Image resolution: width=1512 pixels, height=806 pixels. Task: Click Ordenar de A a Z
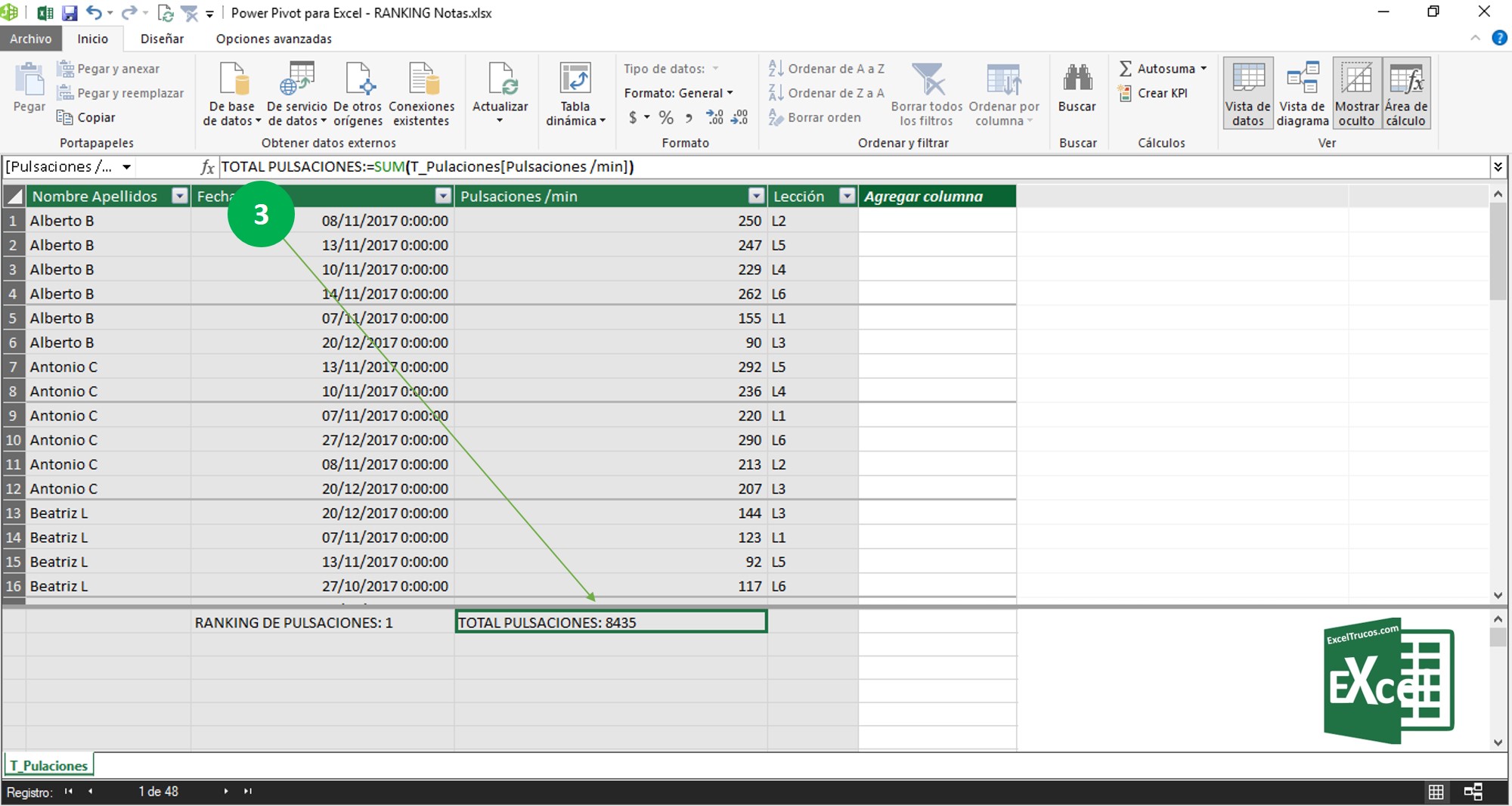tap(826, 69)
